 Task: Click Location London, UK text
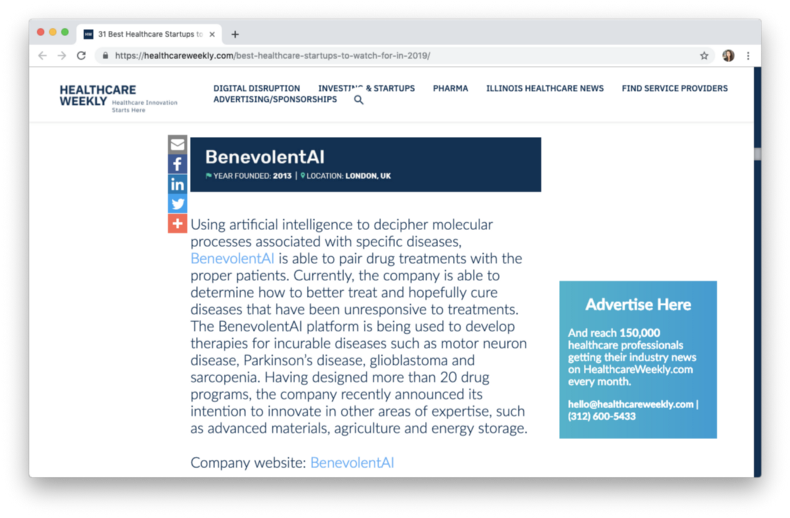click(x=346, y=176)
